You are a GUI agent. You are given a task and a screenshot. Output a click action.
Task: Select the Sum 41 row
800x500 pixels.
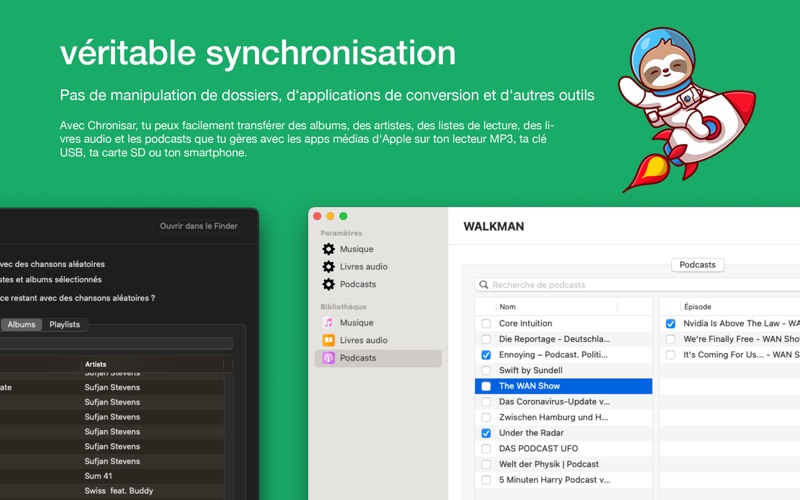coord(112,476)
